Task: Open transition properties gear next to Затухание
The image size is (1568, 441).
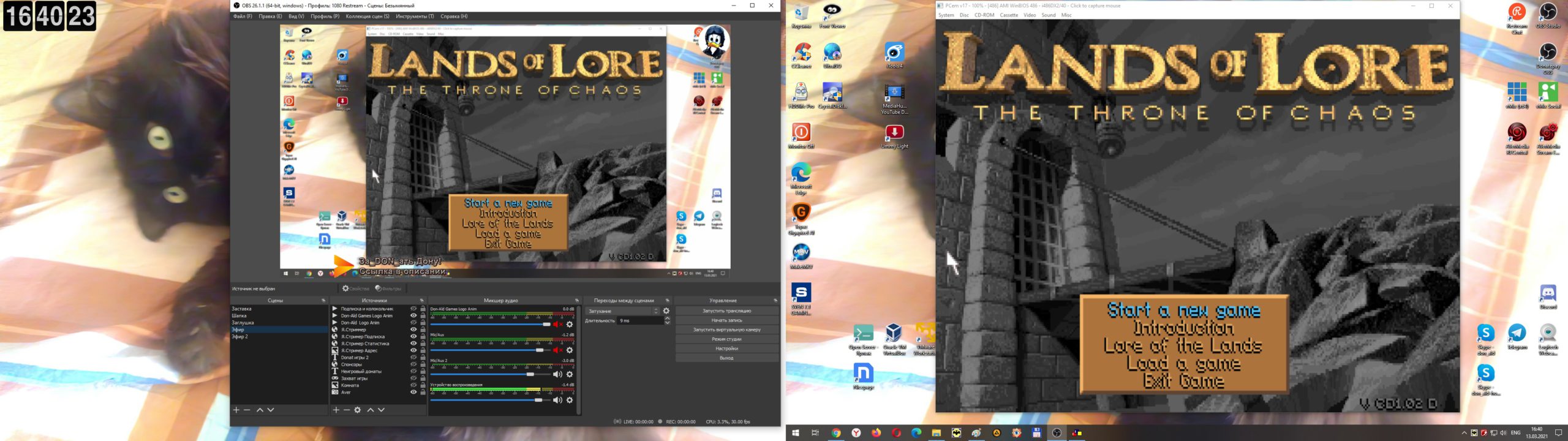Action: (666, 311)
